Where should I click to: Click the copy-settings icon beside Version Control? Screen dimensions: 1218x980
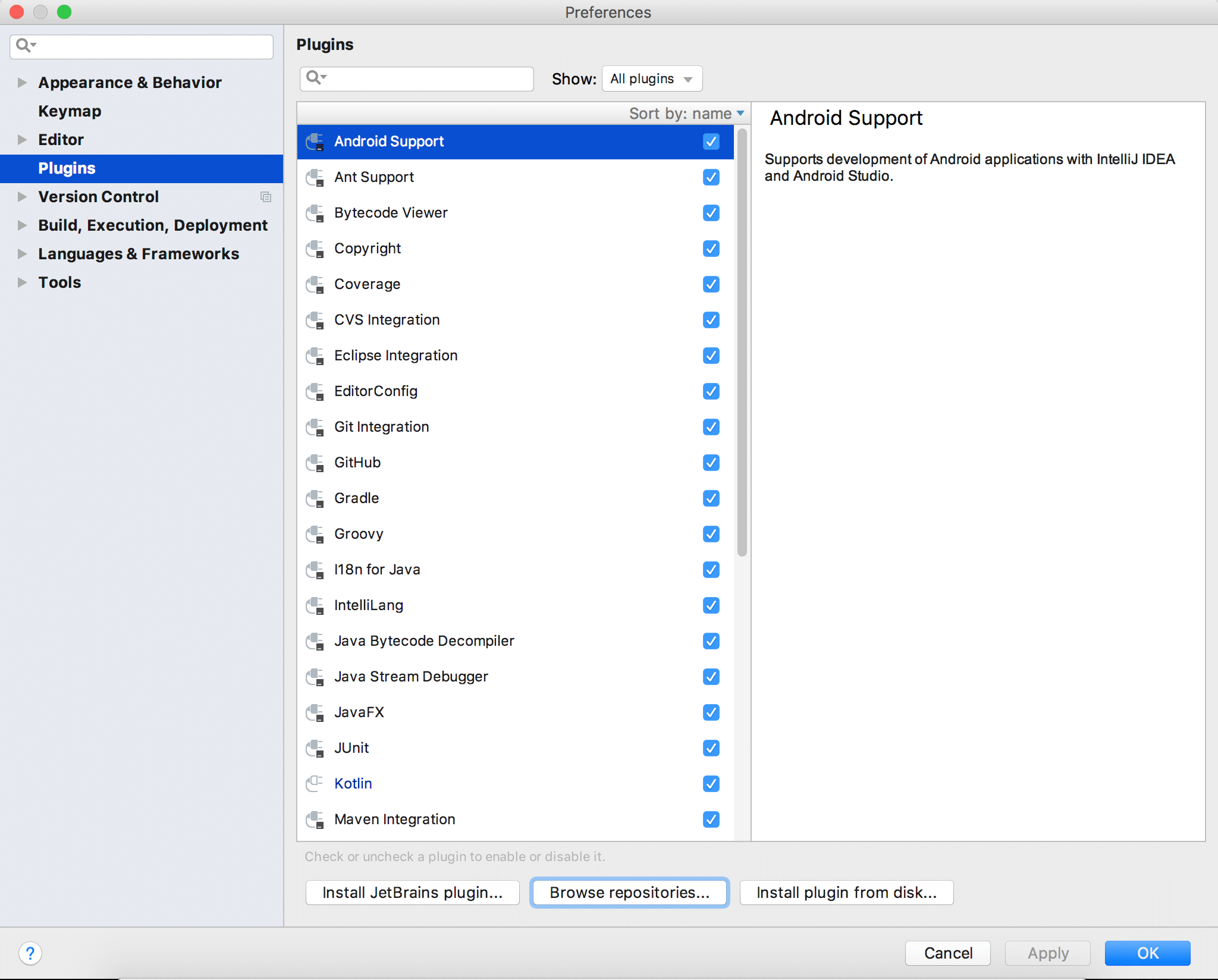point(266,197)
